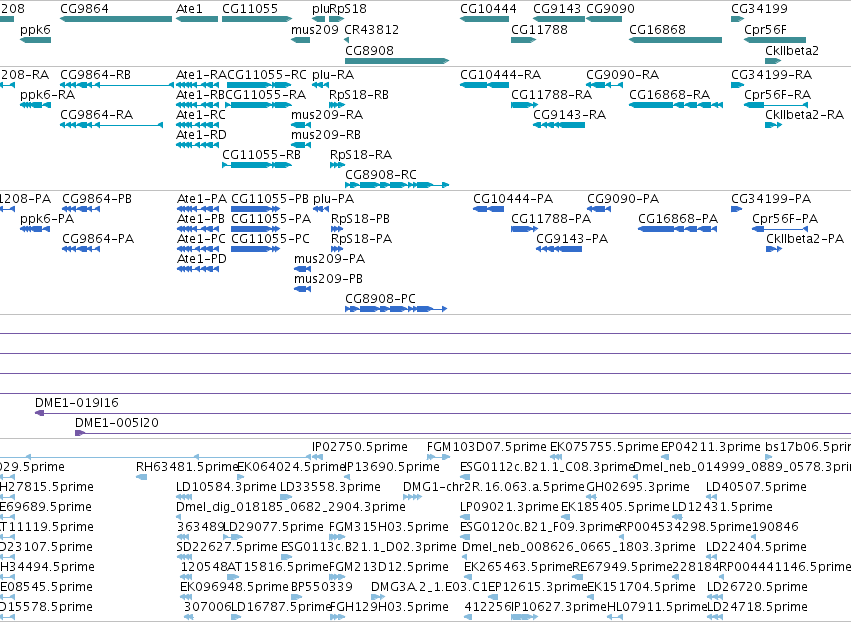Open the CR43812 gene label

tap(372, 30)
